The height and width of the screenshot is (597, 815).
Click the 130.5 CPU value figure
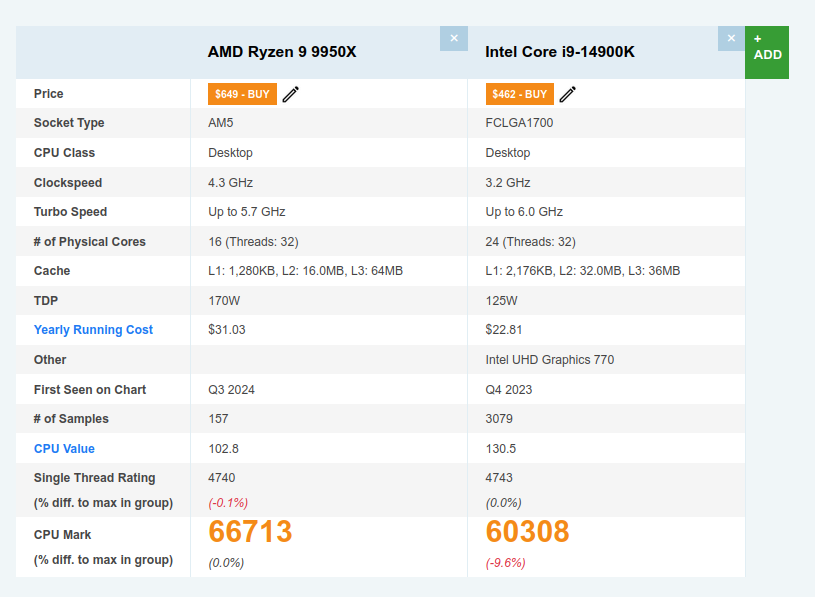coord(501,449)
